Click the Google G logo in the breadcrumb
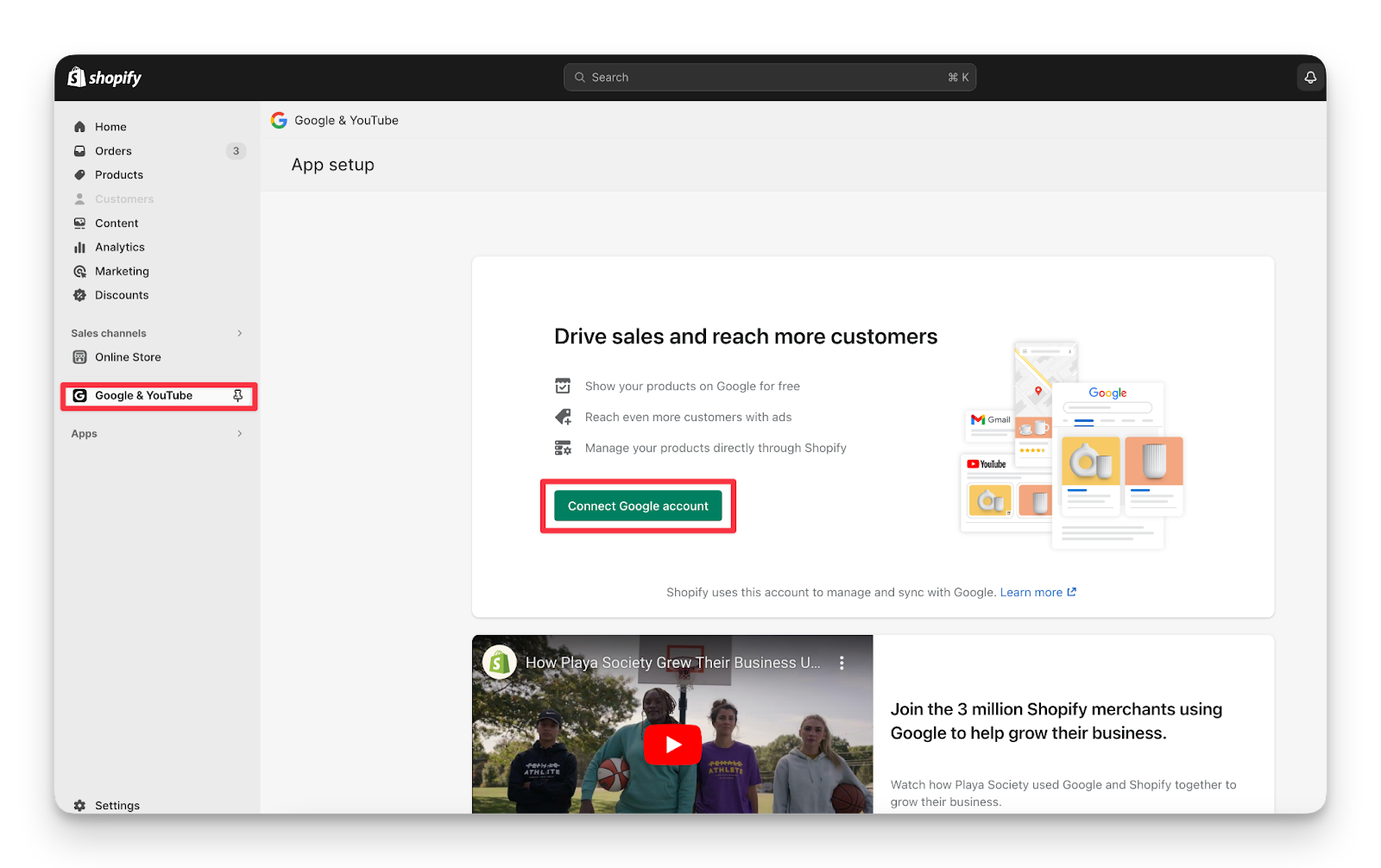 coord(279,121)
